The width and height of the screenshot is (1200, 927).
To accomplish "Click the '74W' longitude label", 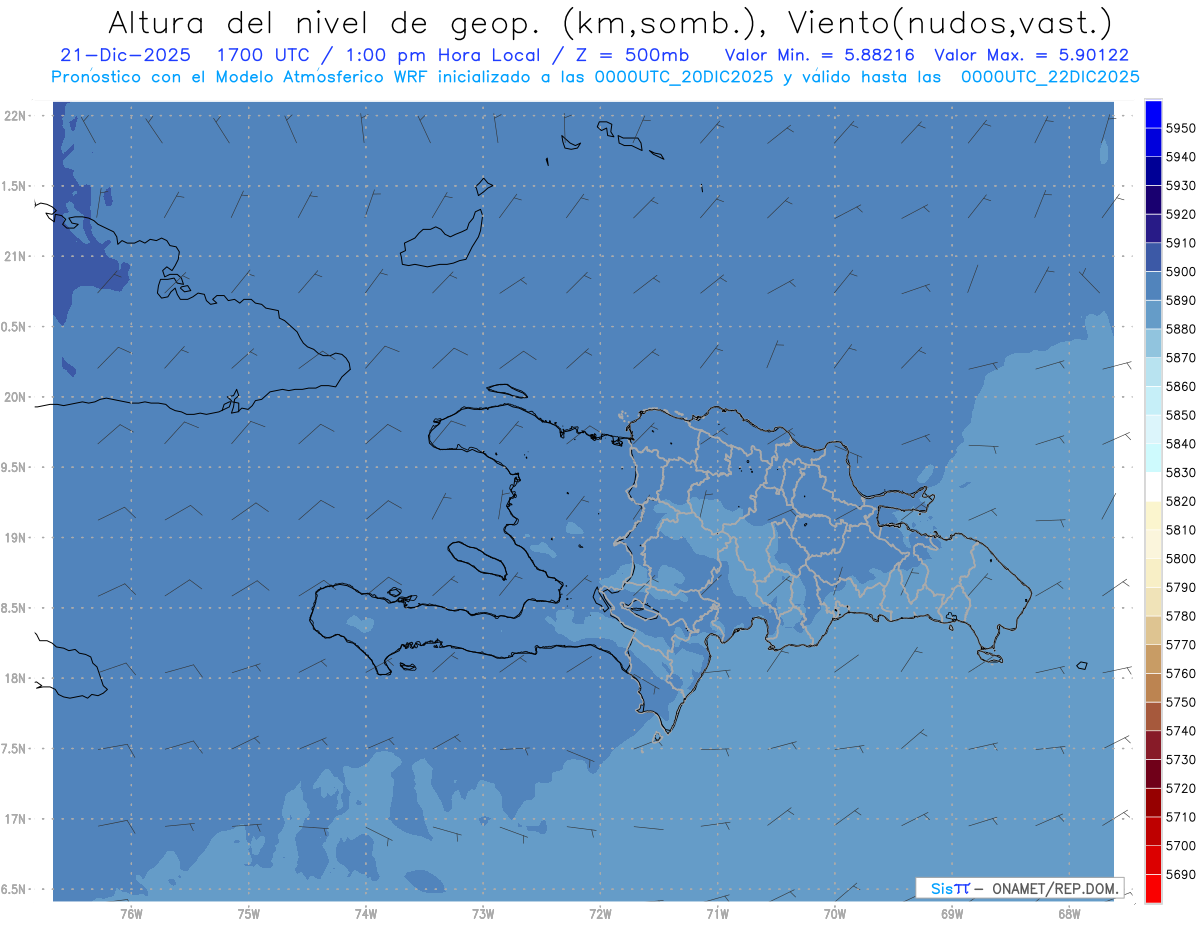I will tap(366, 913).
